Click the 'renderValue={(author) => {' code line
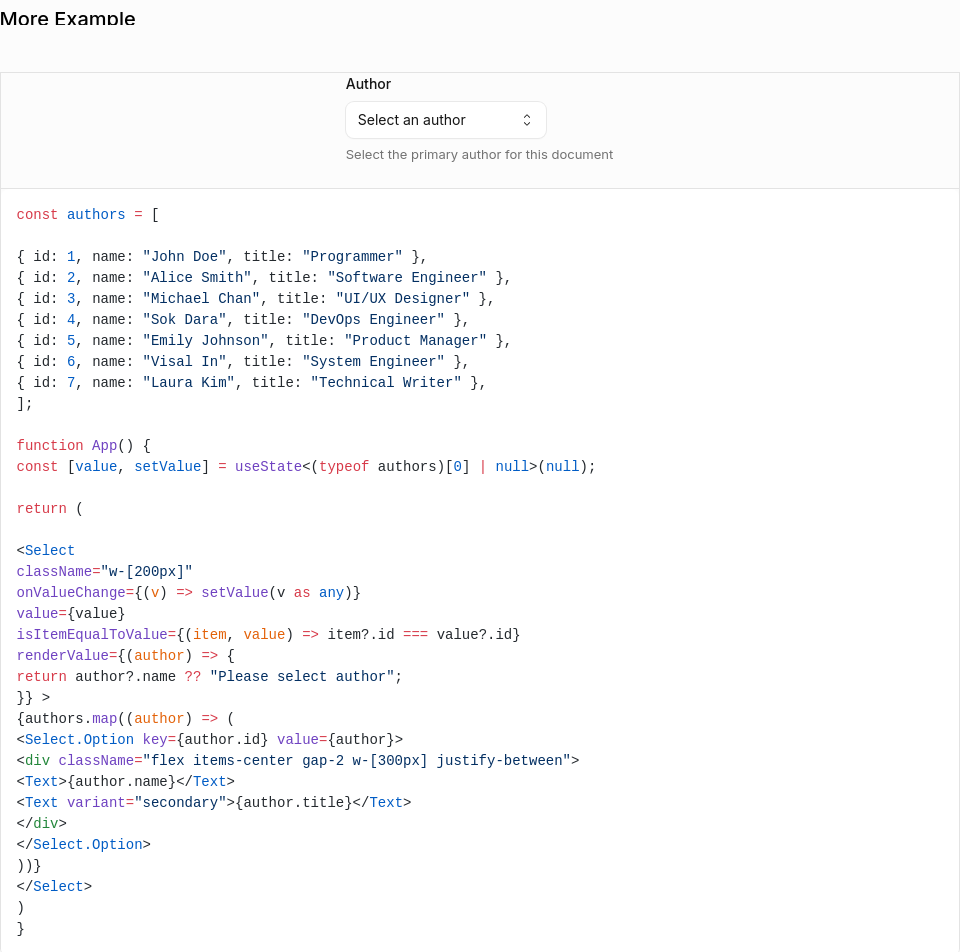Image resolution: width=960 pixels, height=952 pixels. [x=126, y=656]
